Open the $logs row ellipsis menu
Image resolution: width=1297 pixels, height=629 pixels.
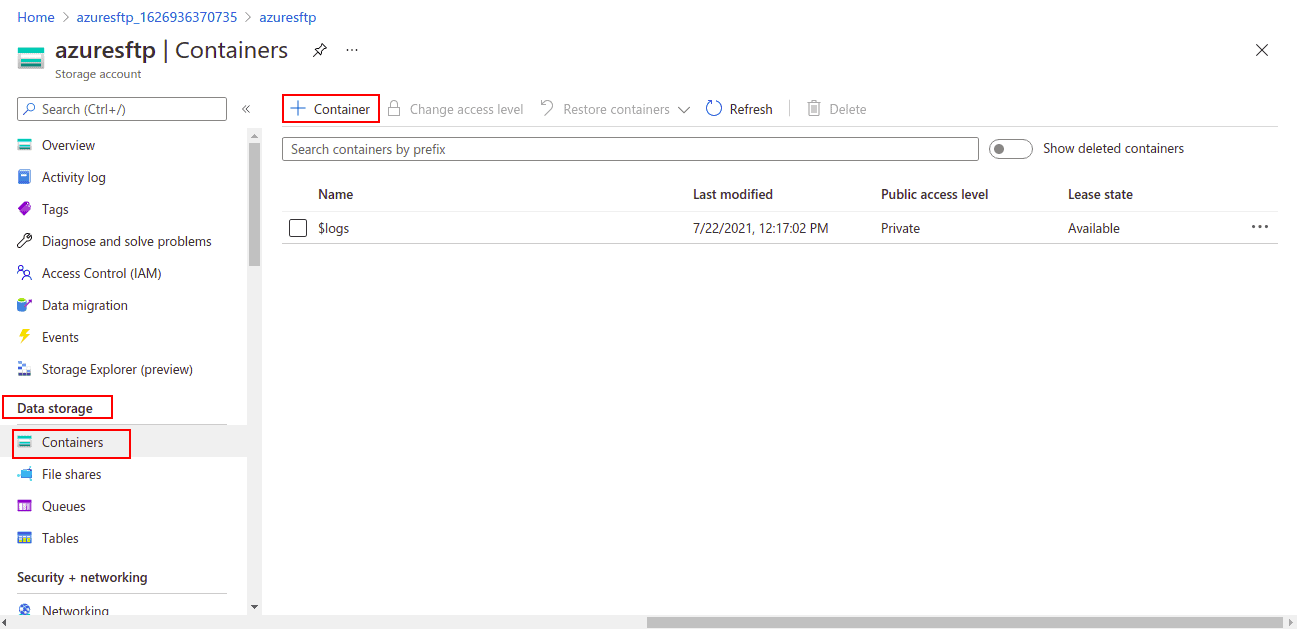[1260, 227]
